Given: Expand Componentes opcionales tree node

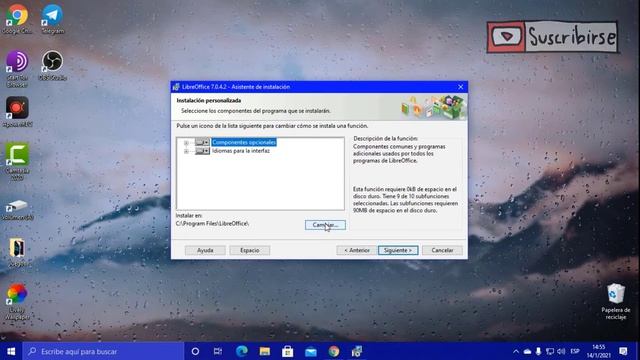Looking at the screenshot, I should pyautogui.click(x=186, y=142).
